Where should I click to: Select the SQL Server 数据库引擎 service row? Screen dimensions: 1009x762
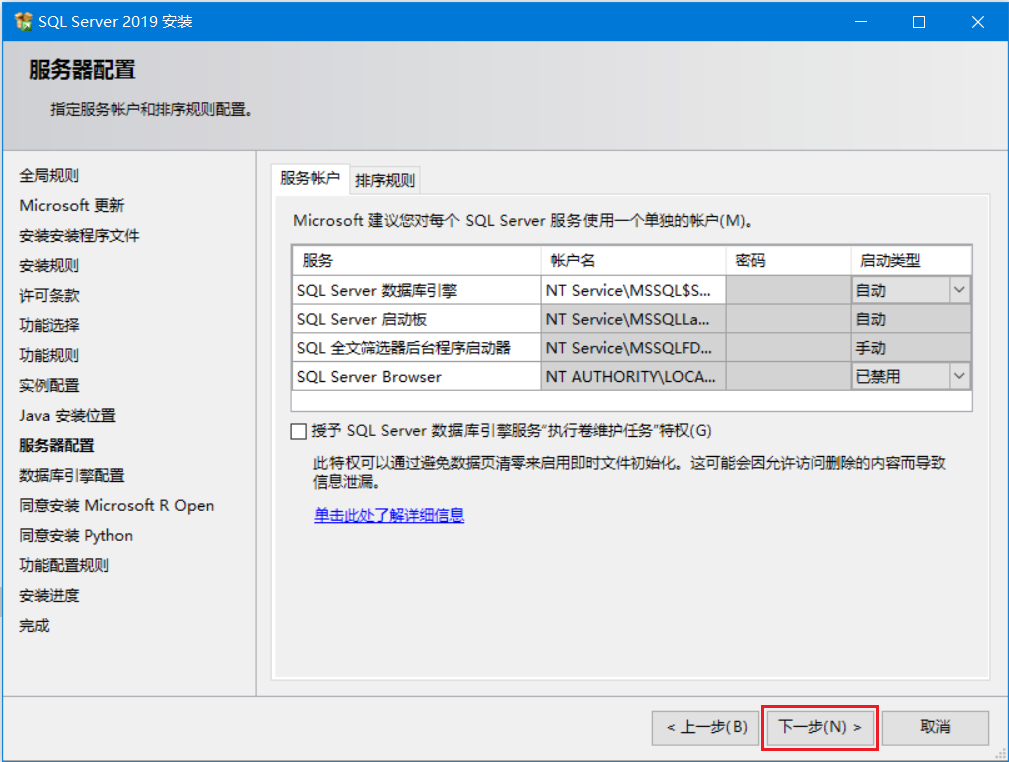pos(631,290)
